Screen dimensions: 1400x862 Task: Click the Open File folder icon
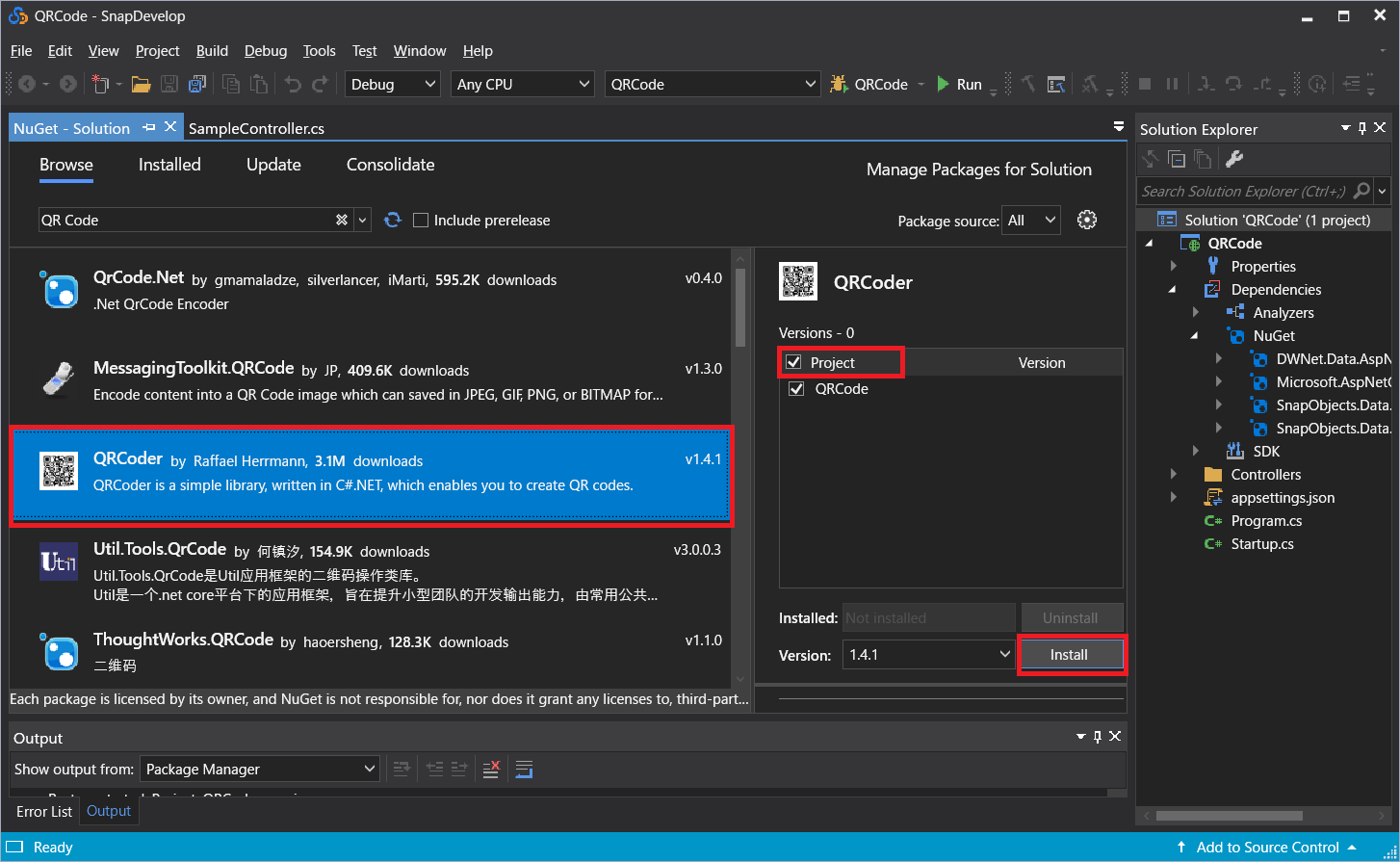coord(142,85)
